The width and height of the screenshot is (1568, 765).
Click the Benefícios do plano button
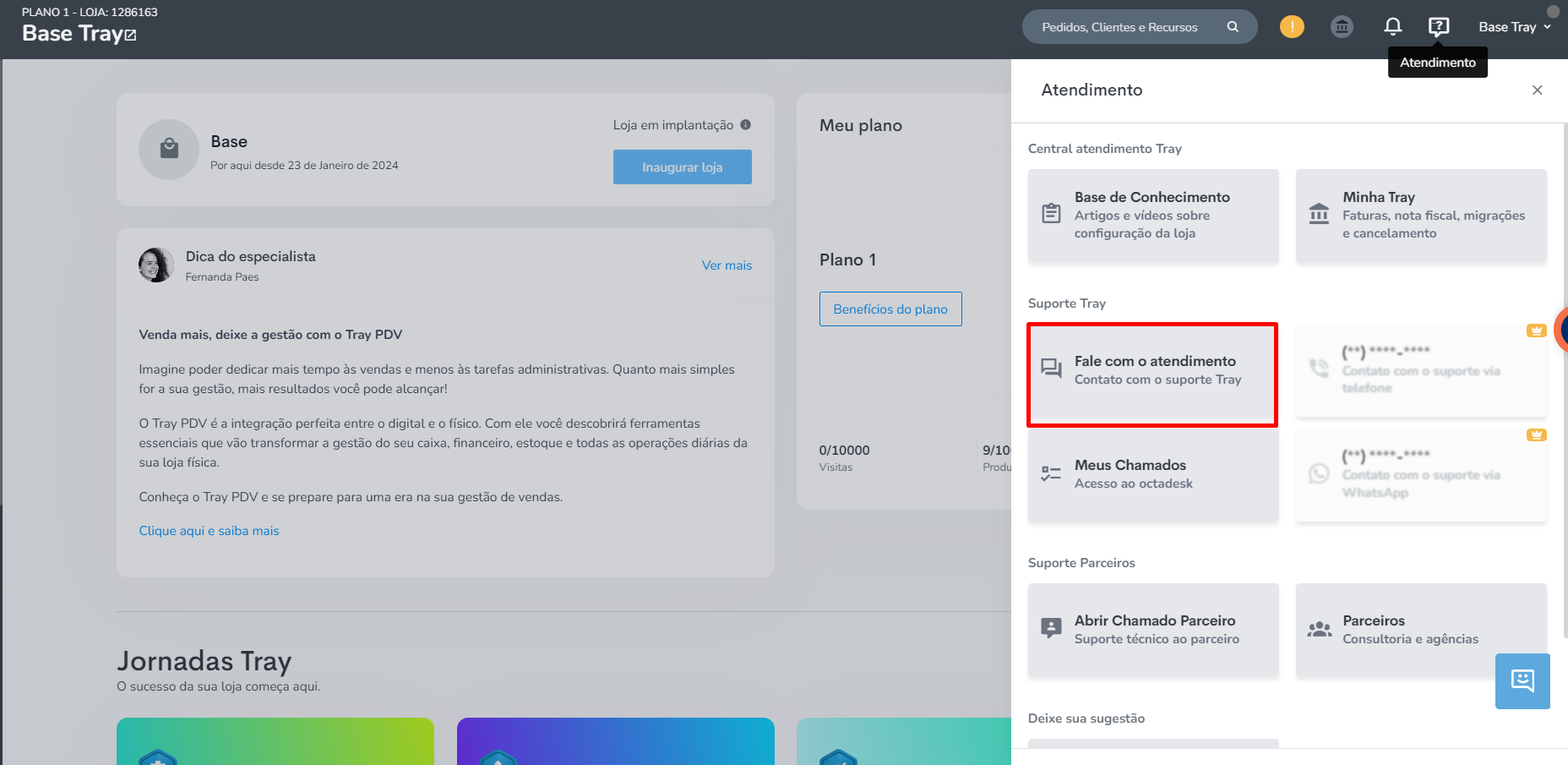click(x=890, y=309)
